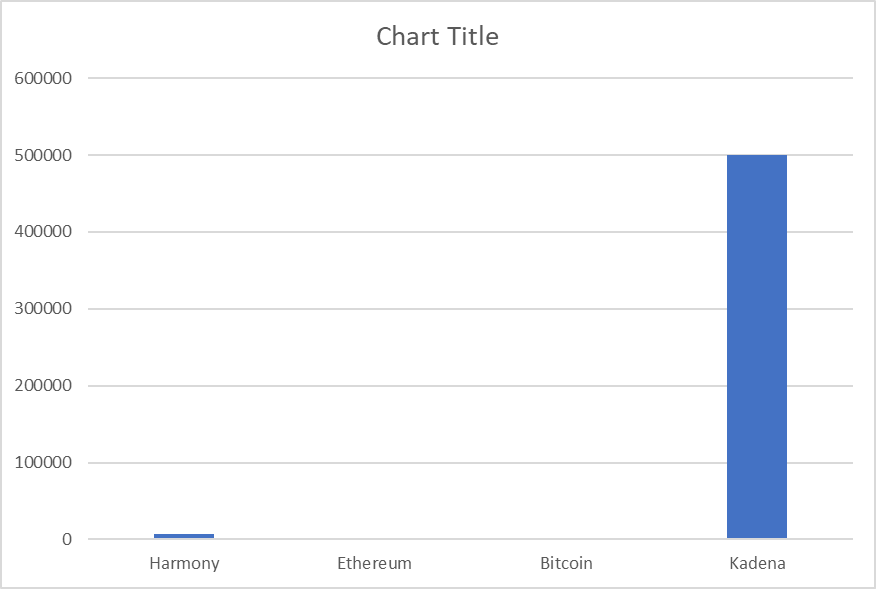This screenshot has width=876, height=589.
Task: Click the 200000 axis label
Action: (x=45, y=386)
